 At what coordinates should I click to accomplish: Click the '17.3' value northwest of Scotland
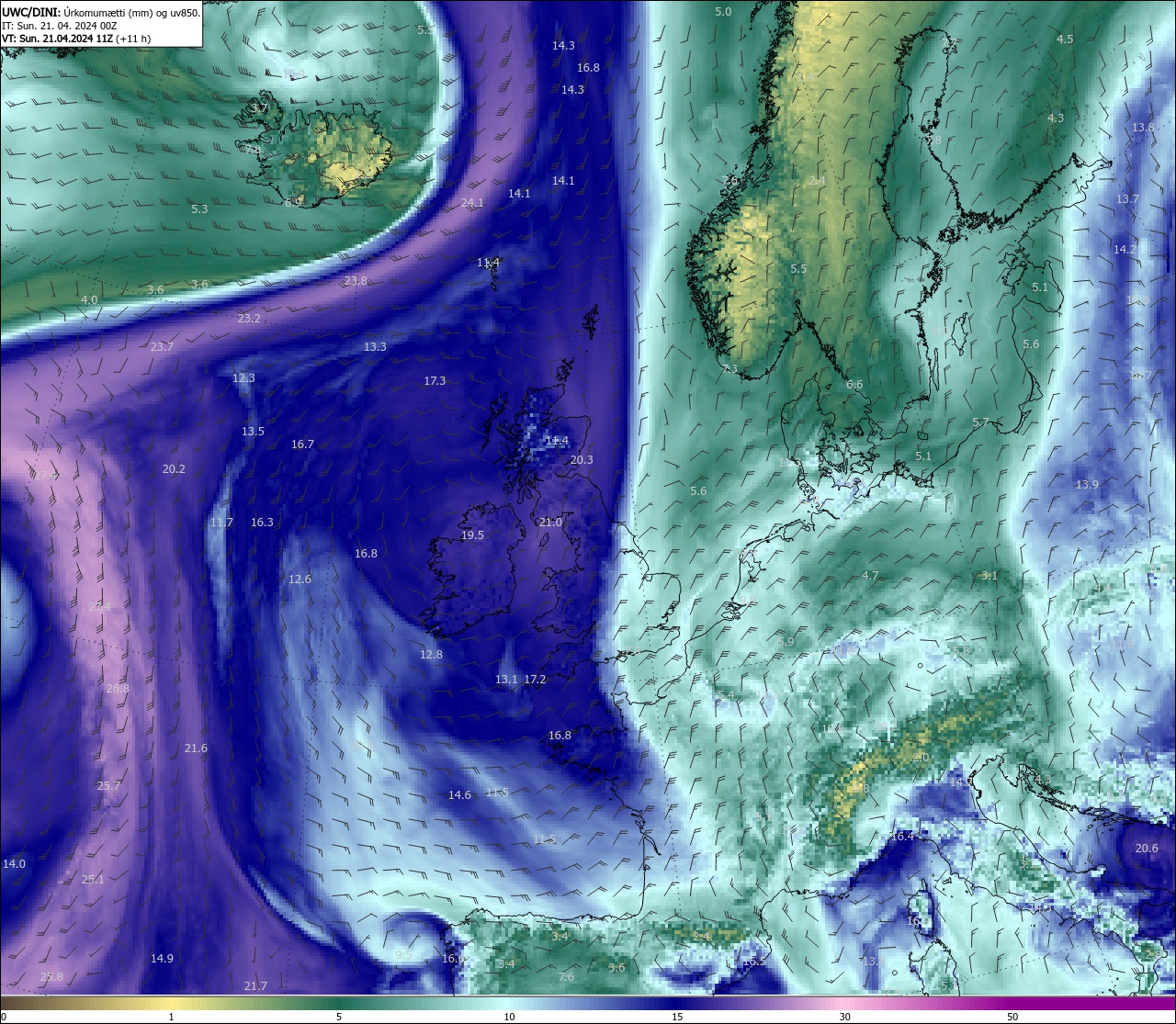pos(435,381)
